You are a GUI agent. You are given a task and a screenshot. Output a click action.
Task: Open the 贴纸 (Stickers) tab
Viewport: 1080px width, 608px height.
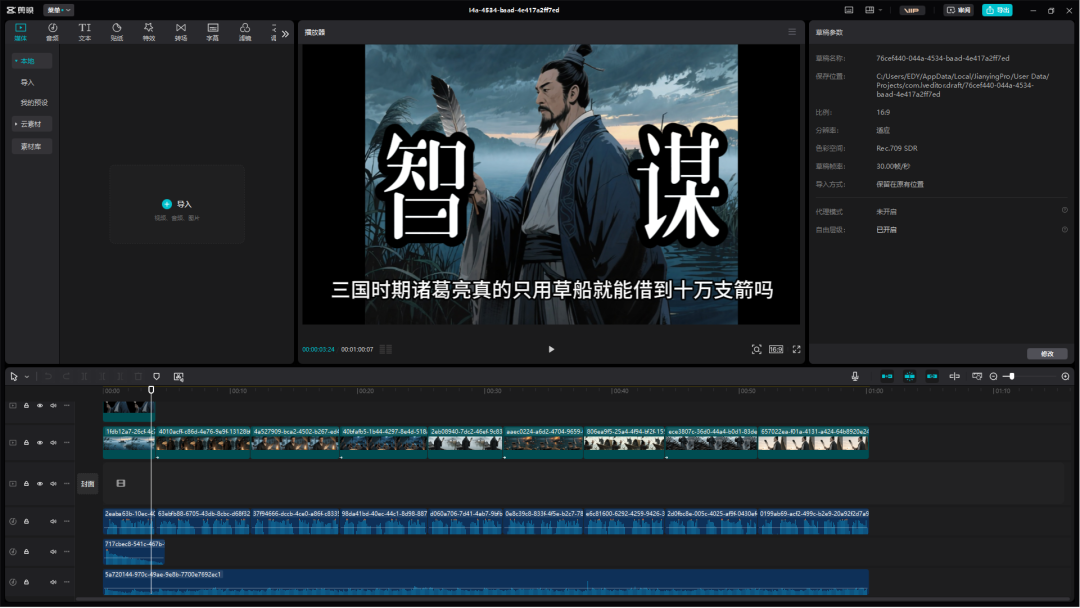(x=116, y=31)
